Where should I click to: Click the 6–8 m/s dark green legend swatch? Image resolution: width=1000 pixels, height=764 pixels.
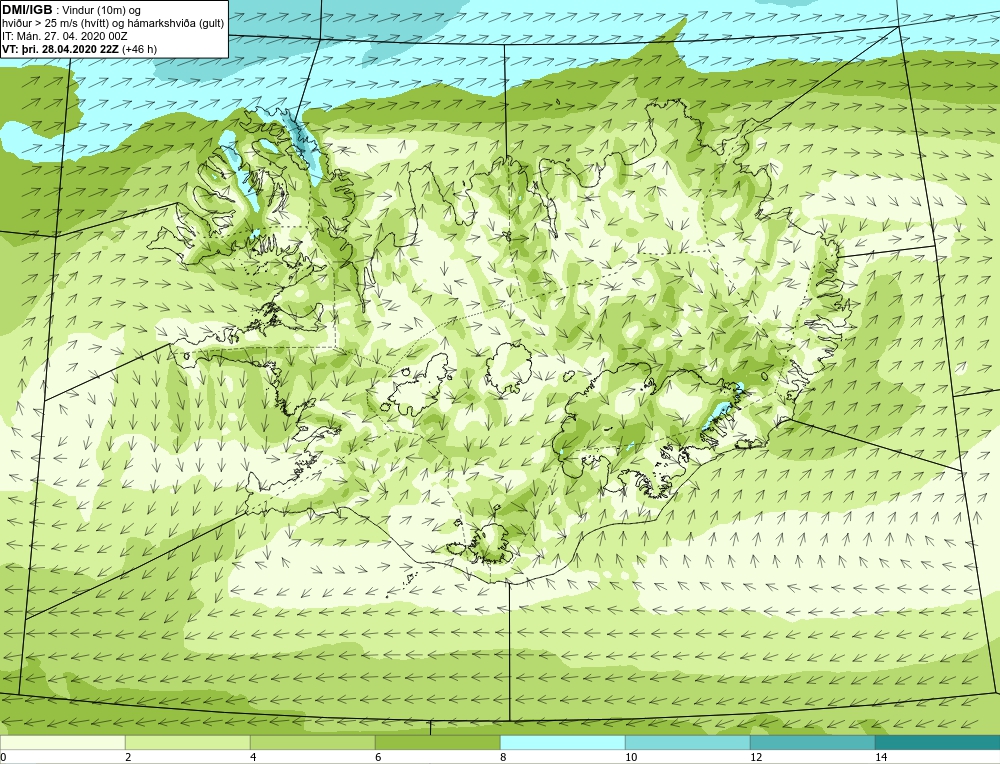pos(438,742)
